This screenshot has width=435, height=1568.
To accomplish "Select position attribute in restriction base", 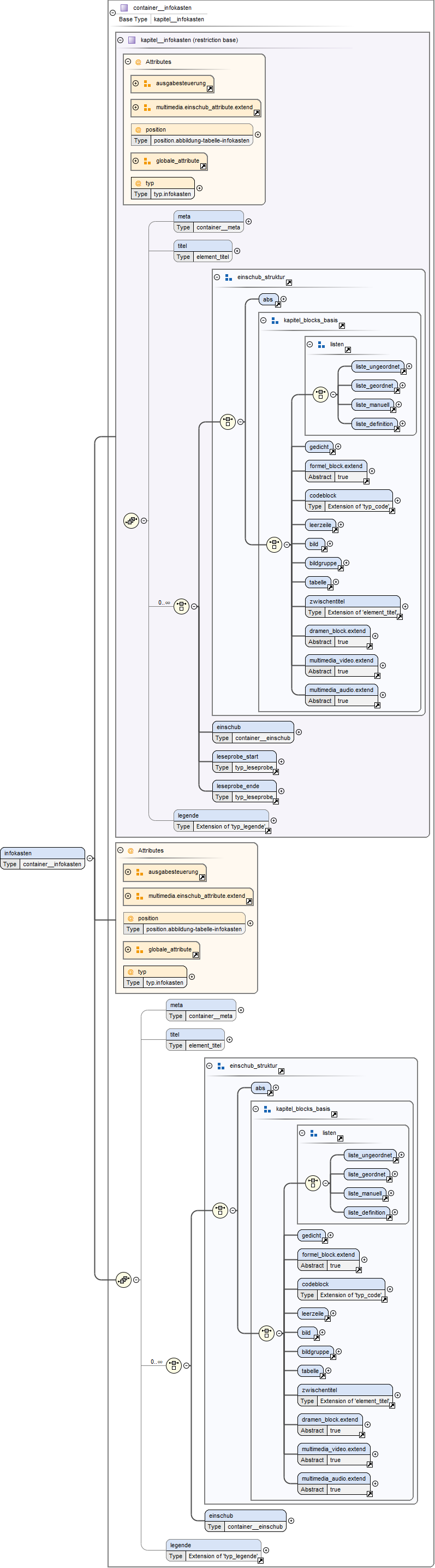I will click(192, 135).
